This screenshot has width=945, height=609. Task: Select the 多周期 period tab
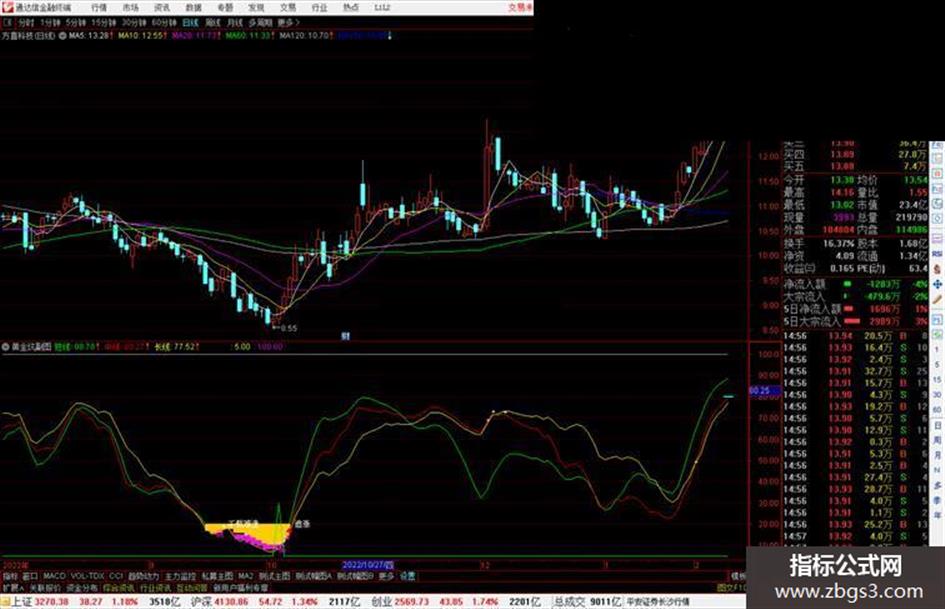260,23
